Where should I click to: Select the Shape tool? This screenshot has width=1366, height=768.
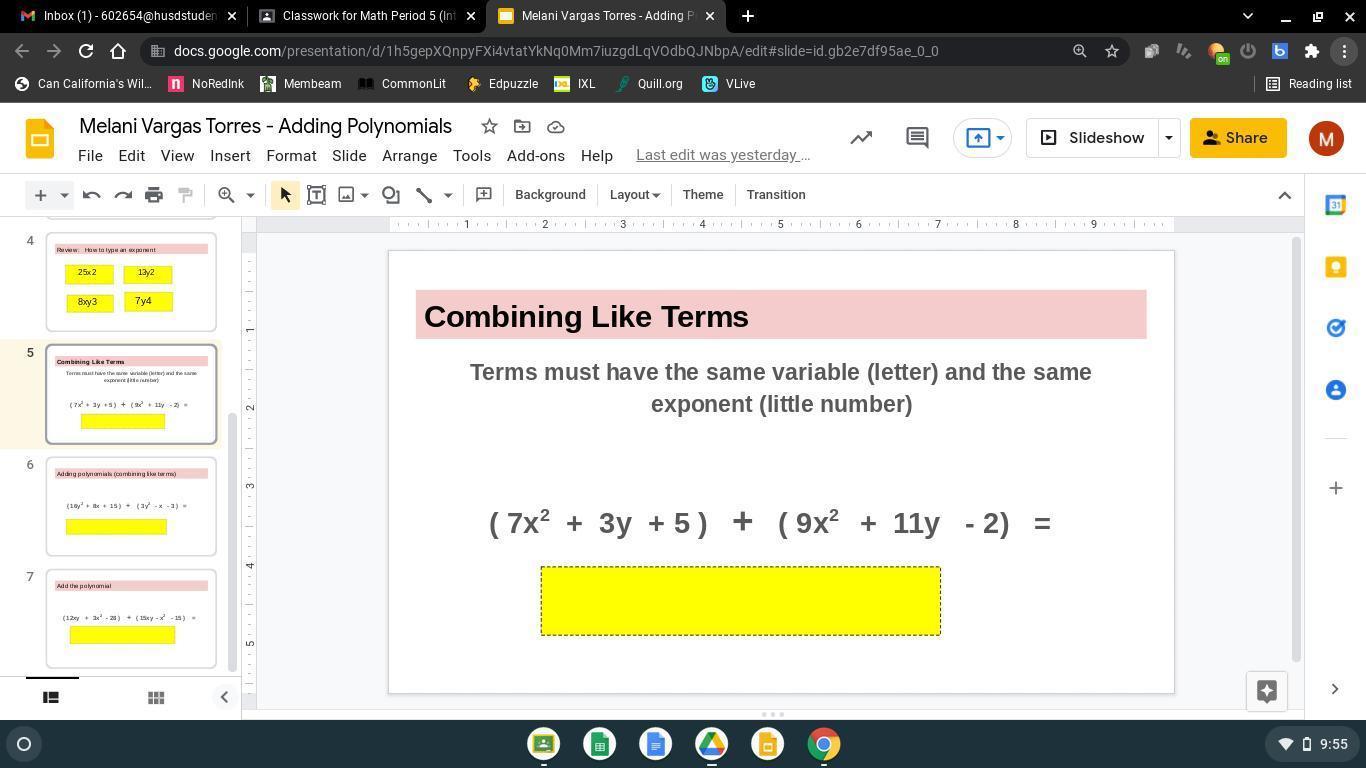[391, 195]
